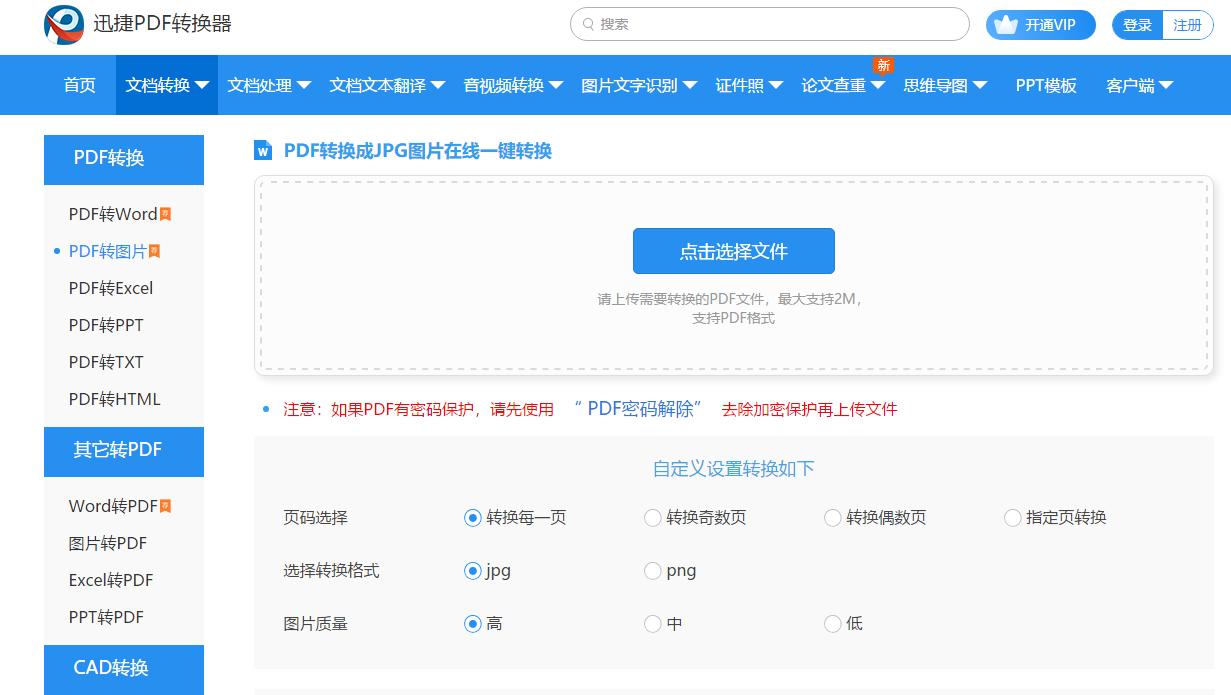The image size is (1231, 695).
Task: Select 转换奇数页 page option
Action: tap(653, 518)
